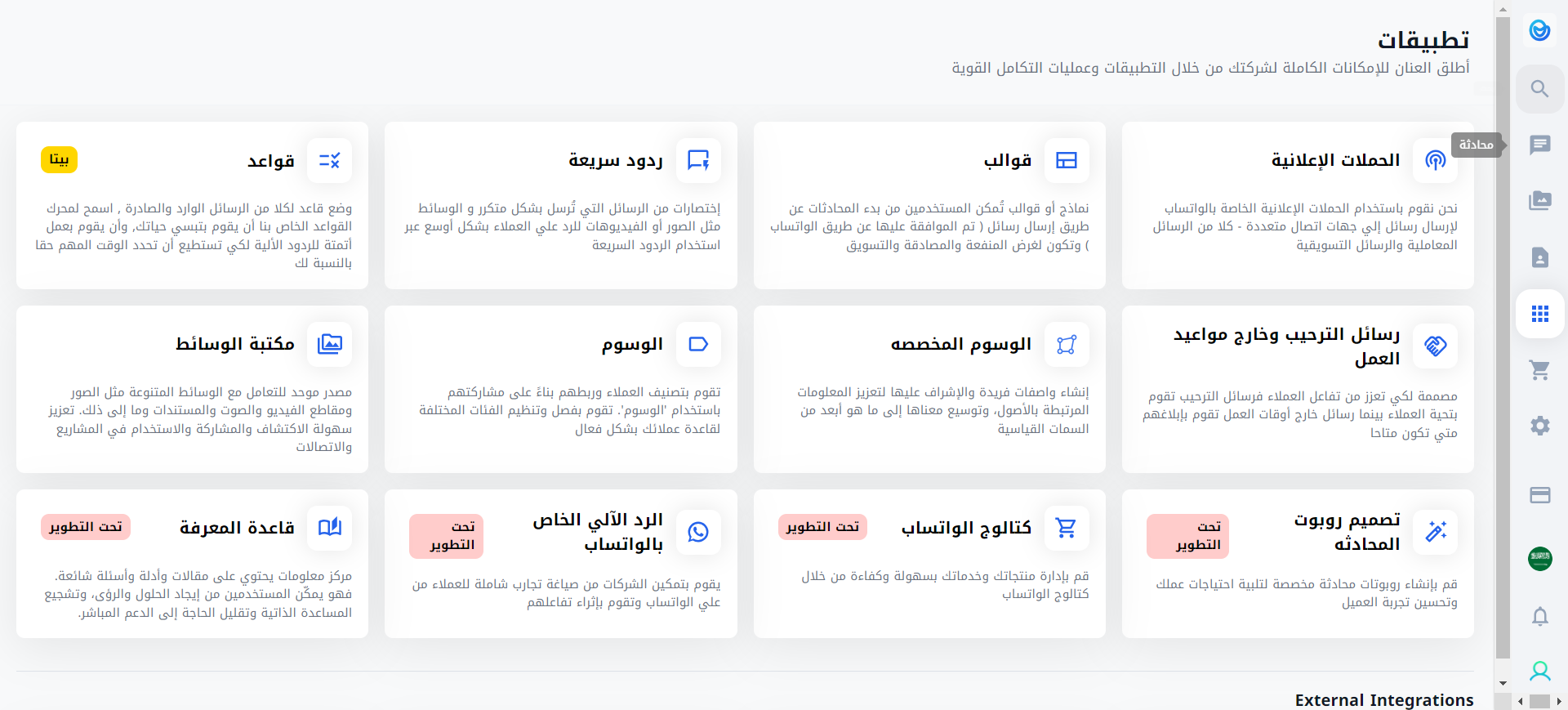This screenshot has width=1568, height=710.
Task: Open the الحملات الإعلانية campaigns card
Action: click(x=1297, y=205)
